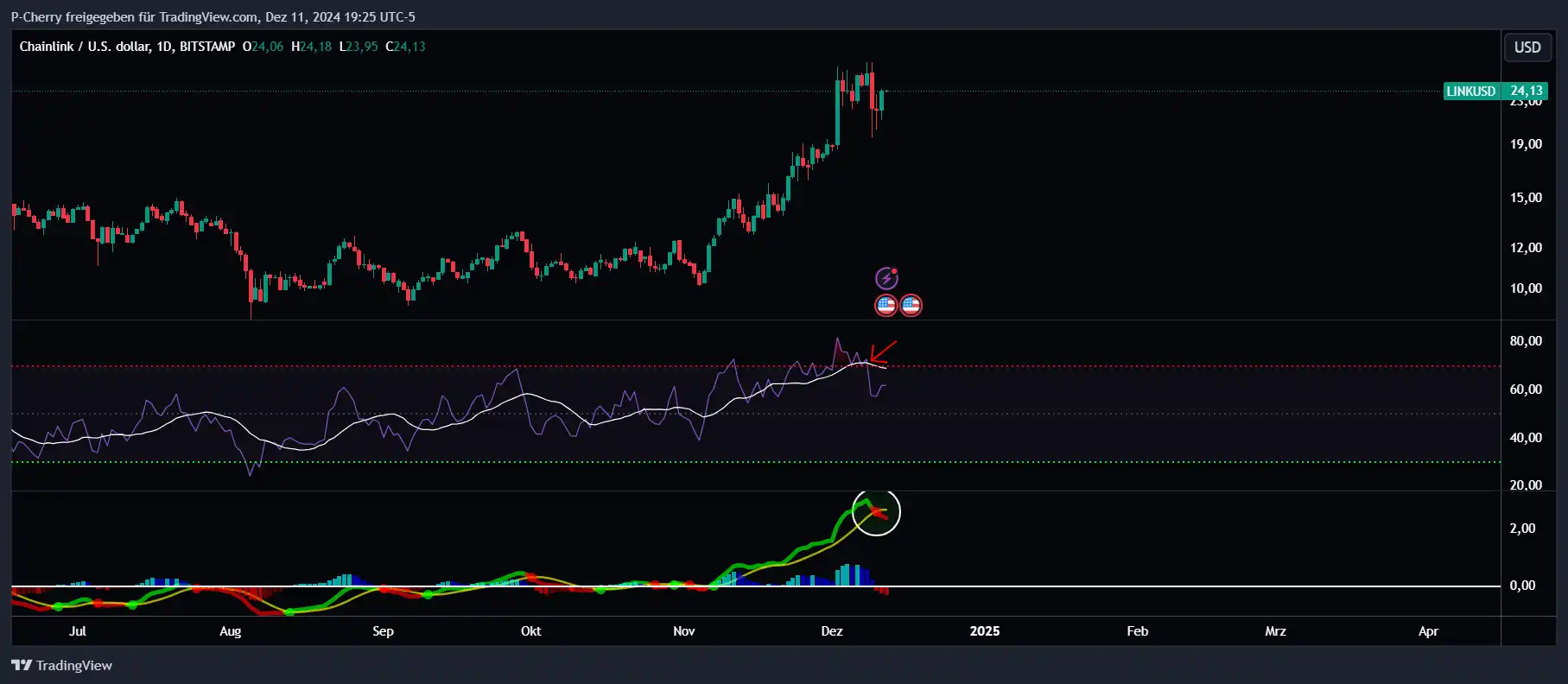Click the chart title Chainlink / U.S. dollar
1568x684 pixels.
point(85,47)
